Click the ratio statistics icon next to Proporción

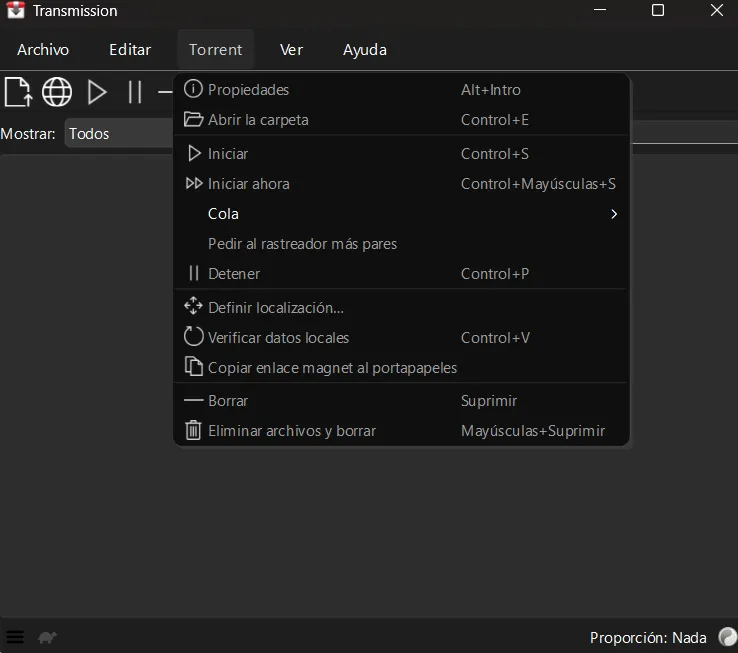[x=727, y=637]
